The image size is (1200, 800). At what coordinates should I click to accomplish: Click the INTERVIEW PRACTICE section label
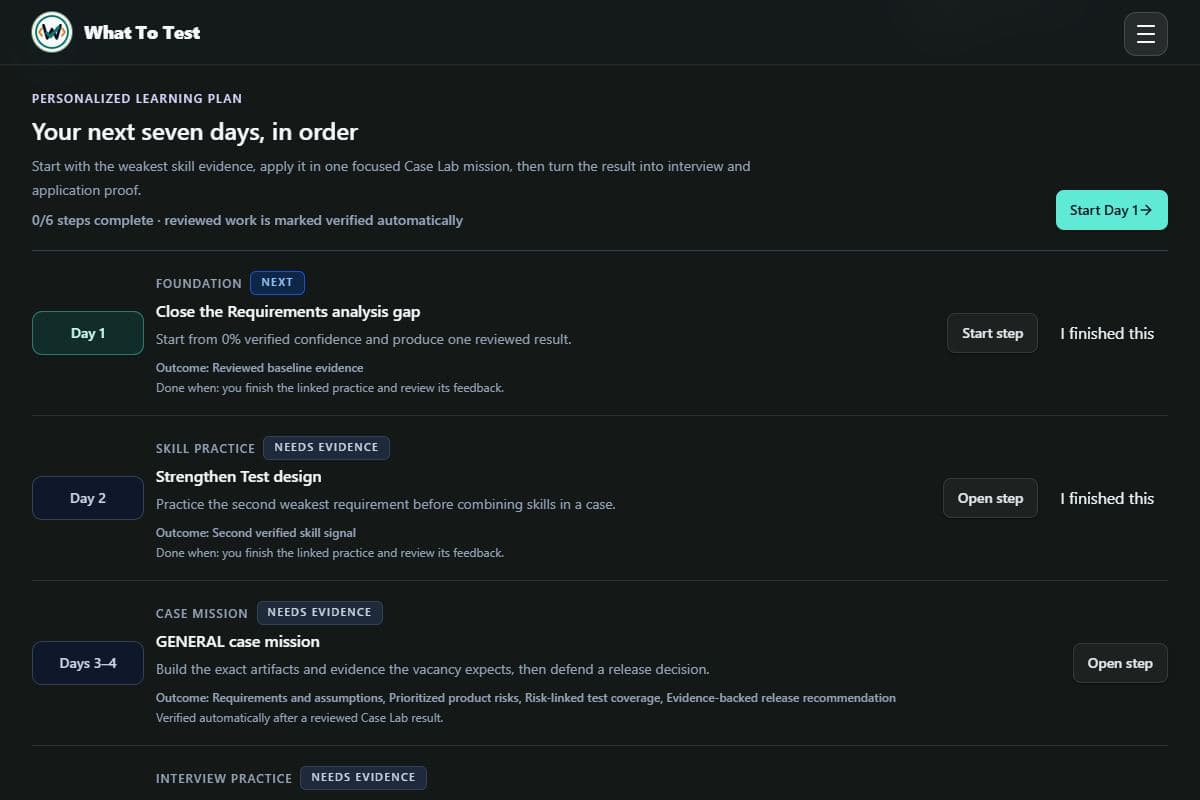click(224, 778)
